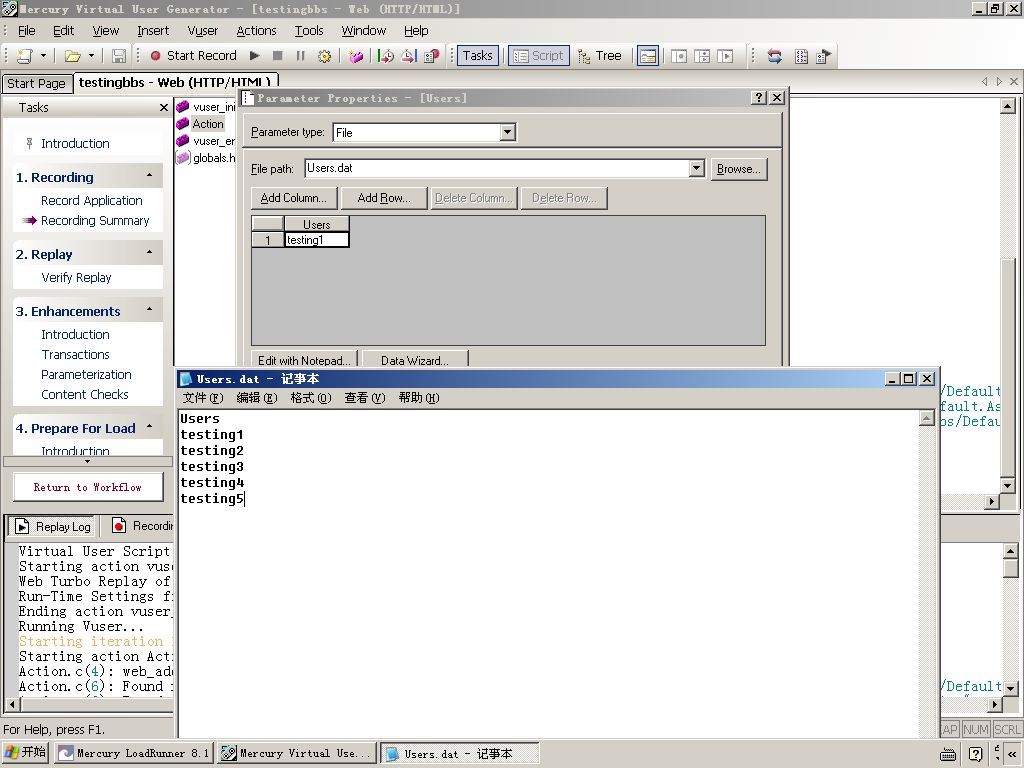Click the dialog help question mark
The image size is (1024, 768).
[758, 97]
